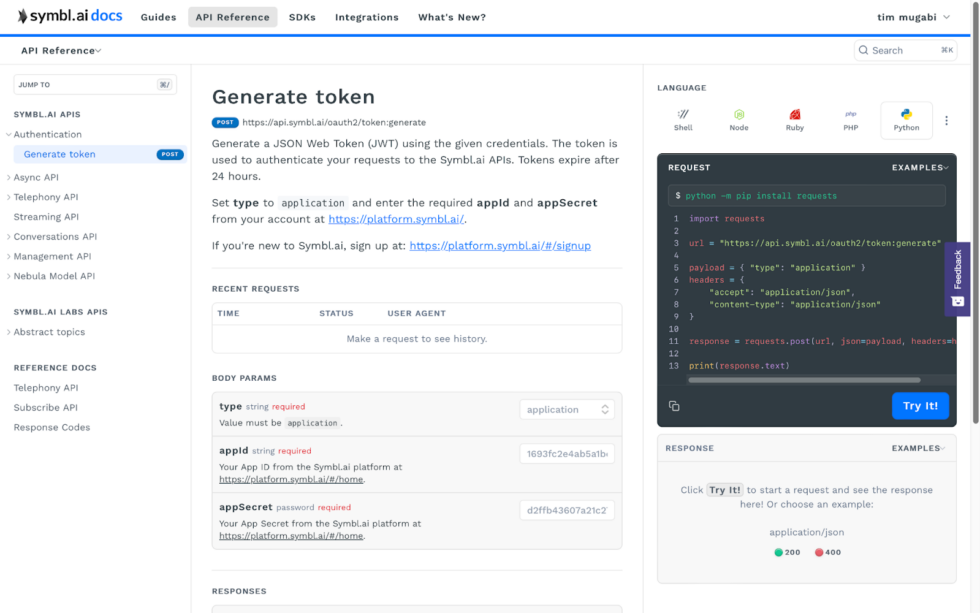Select the Node language option
The height and width of the screenshot is (613, 980).
tap(739, 120)
